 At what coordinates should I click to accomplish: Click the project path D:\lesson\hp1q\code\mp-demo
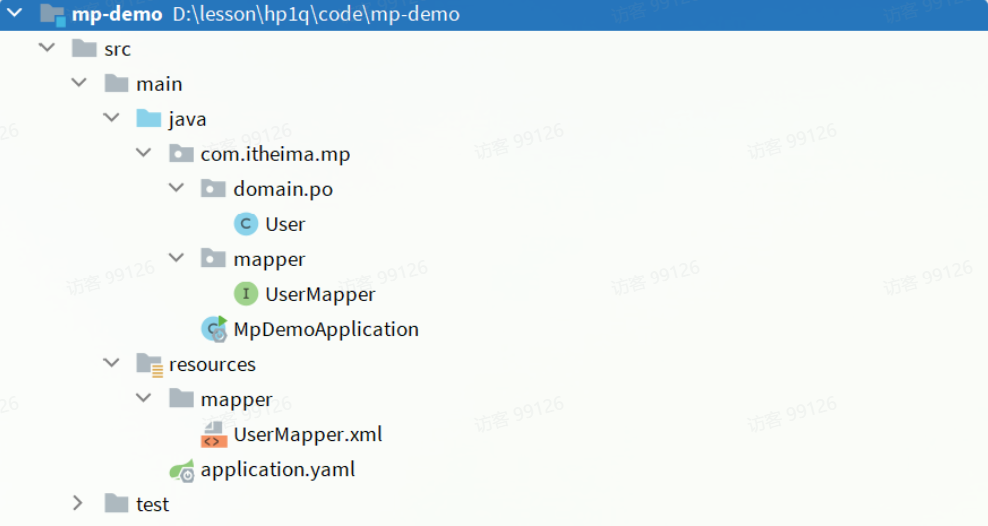316,14
